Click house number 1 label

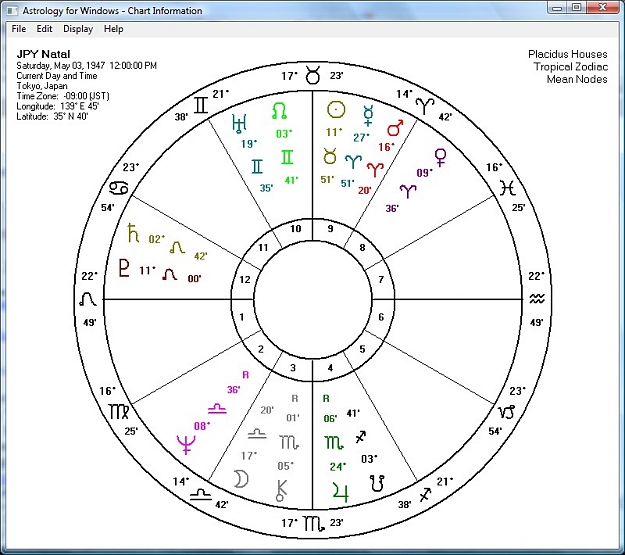pos(242,317)
